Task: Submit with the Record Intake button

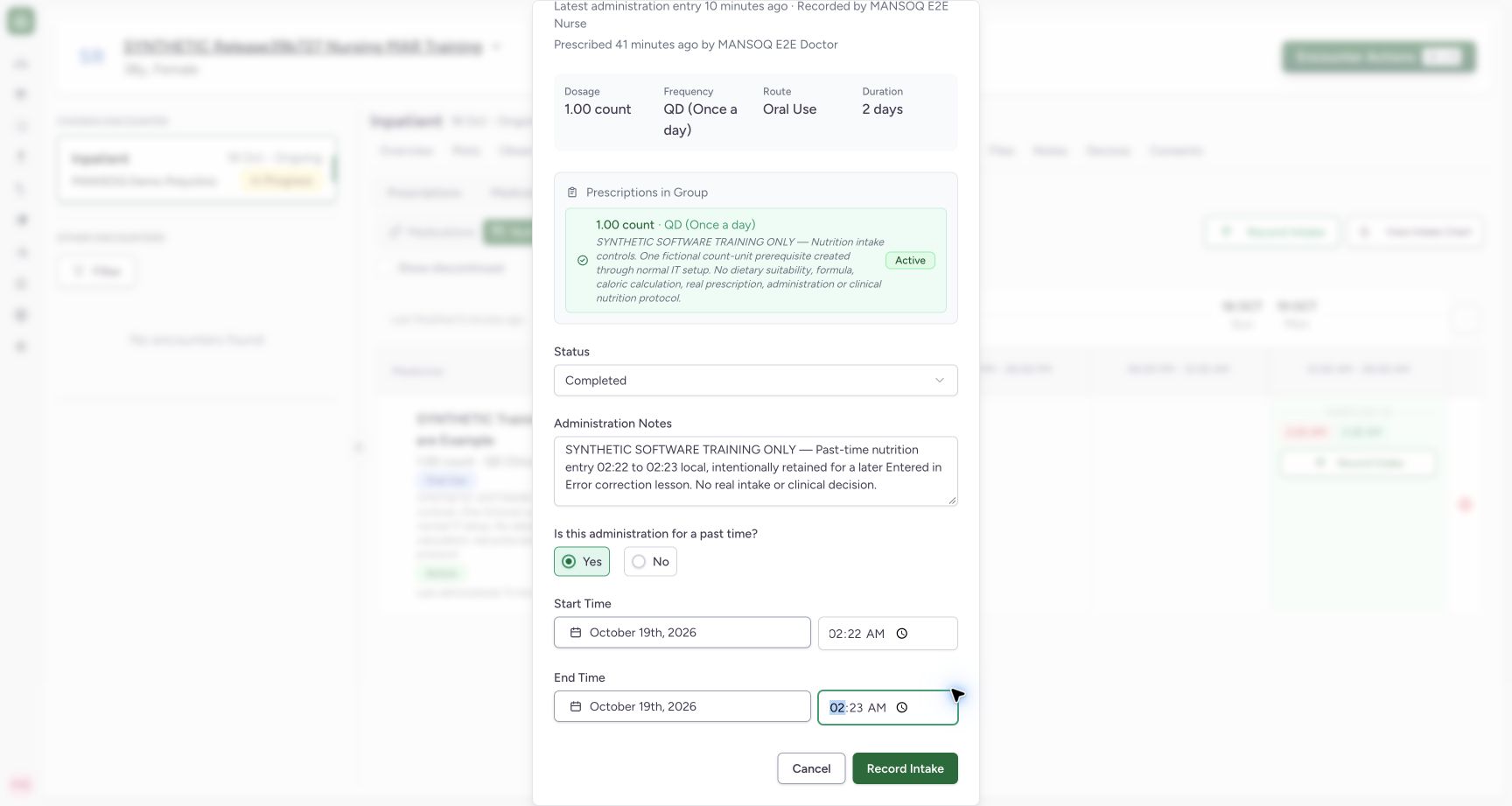Action: (905, 768)
